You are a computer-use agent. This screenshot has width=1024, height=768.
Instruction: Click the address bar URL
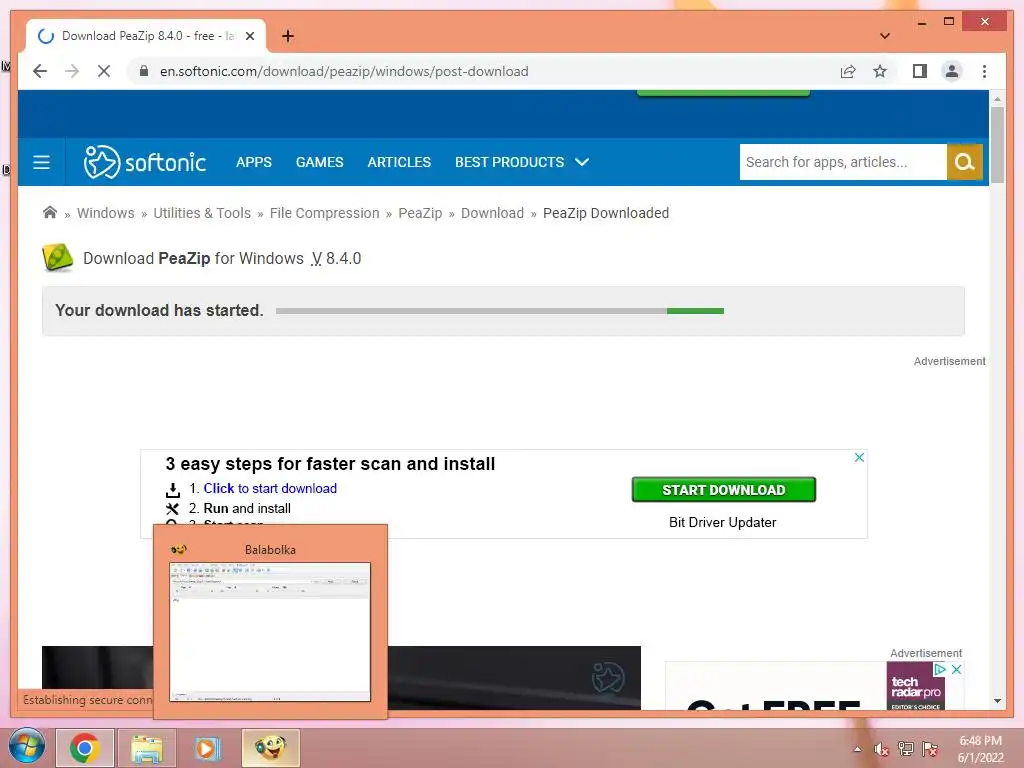pyautogui.click(x=344, y=71)
